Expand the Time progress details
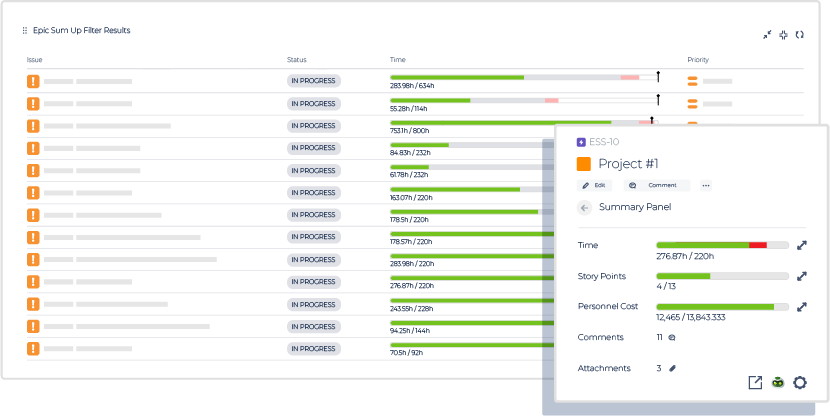The width and height of the screenshot is (830, 416). [801, 245]
